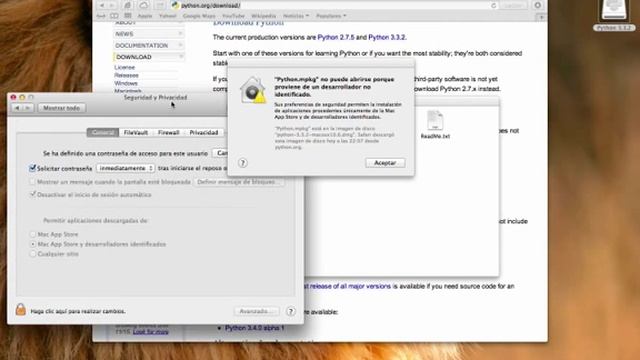The image size is (640, 360).
Task: Open the release of all major versions link
Action: (x=349, y=286)
